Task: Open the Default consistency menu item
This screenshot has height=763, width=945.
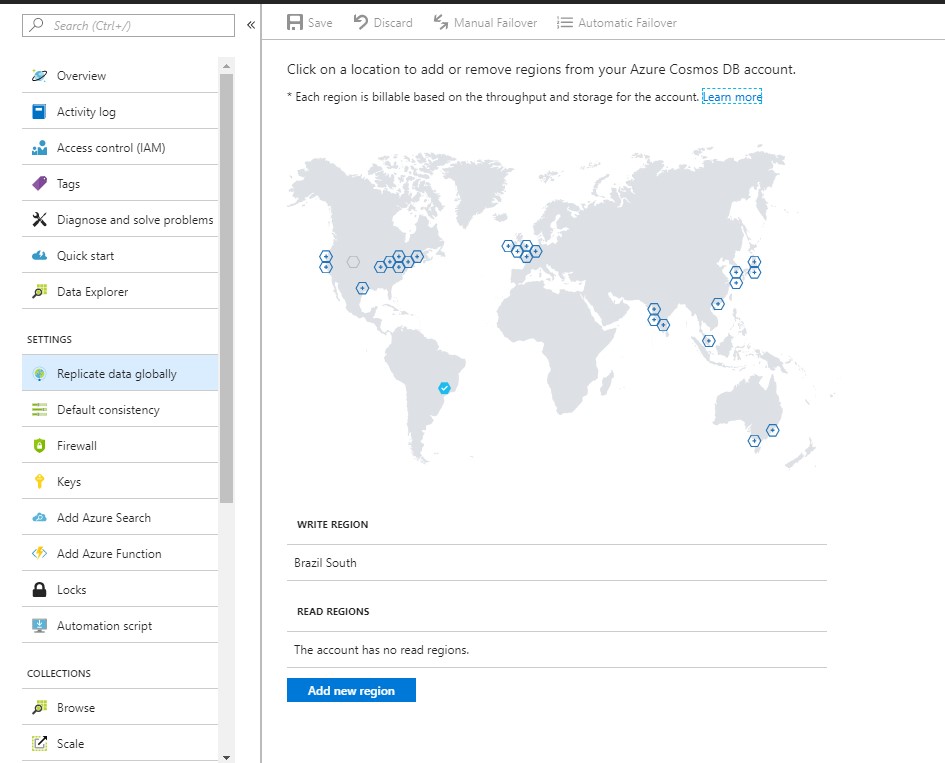Action: pyautogui.click(x=120, y=410)
